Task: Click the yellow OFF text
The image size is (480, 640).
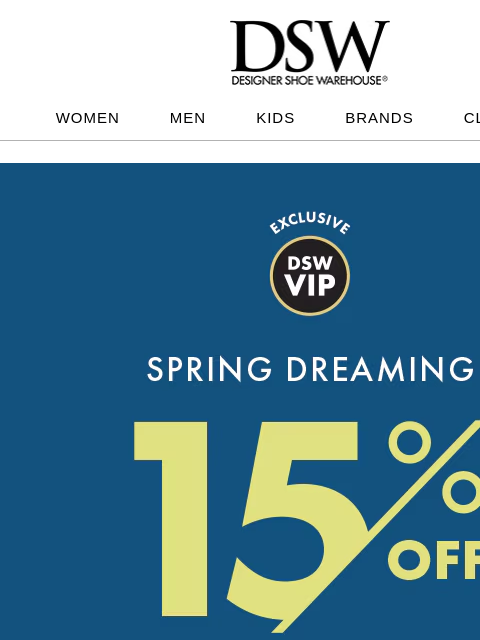Action: pyautogui.click(x=433, y=560)
